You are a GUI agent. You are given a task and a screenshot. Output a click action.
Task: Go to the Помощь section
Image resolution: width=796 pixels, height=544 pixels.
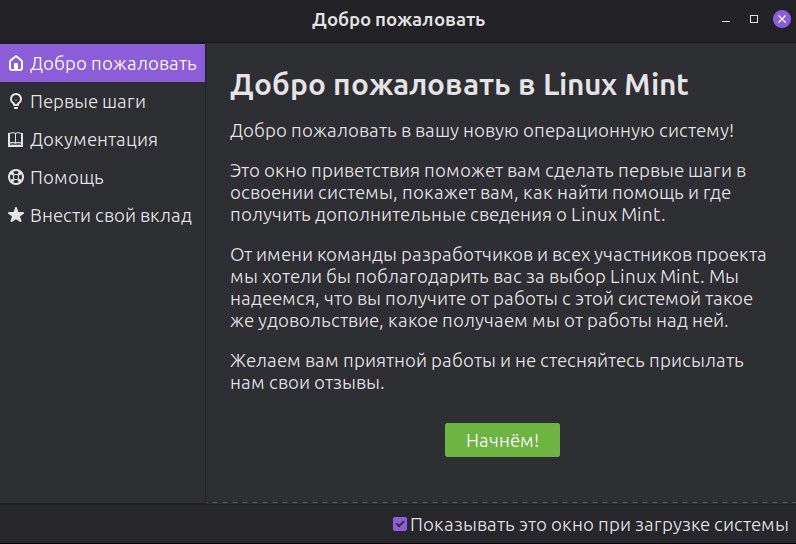(x=103, y=177)
